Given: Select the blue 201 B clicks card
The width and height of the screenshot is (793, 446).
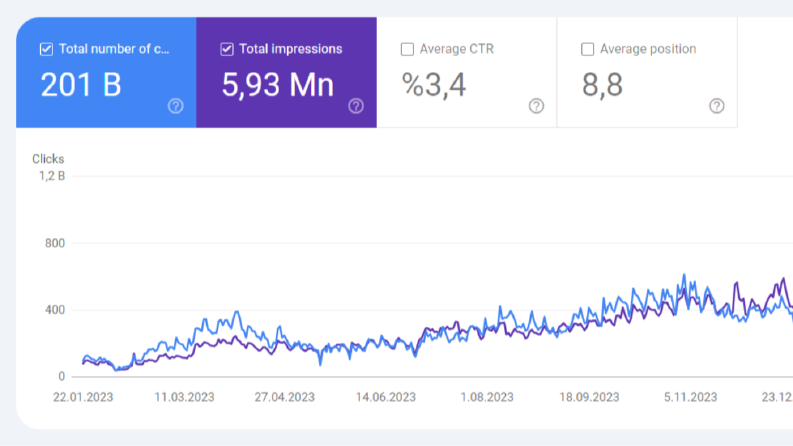Looking at the screenshot, I should click(106, 72).
